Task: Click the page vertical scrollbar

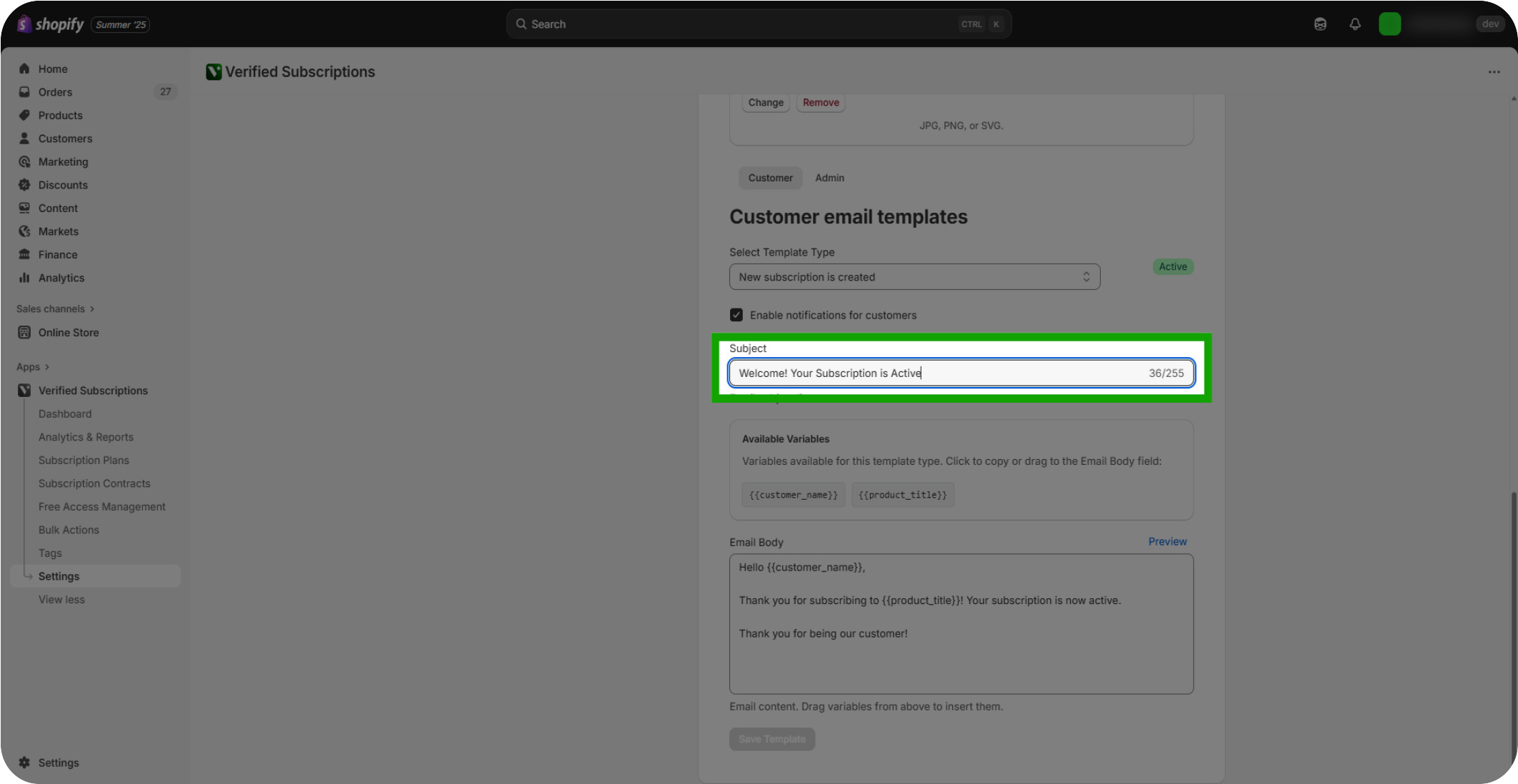Action: pyautogui.click(x=1513, y=628)
